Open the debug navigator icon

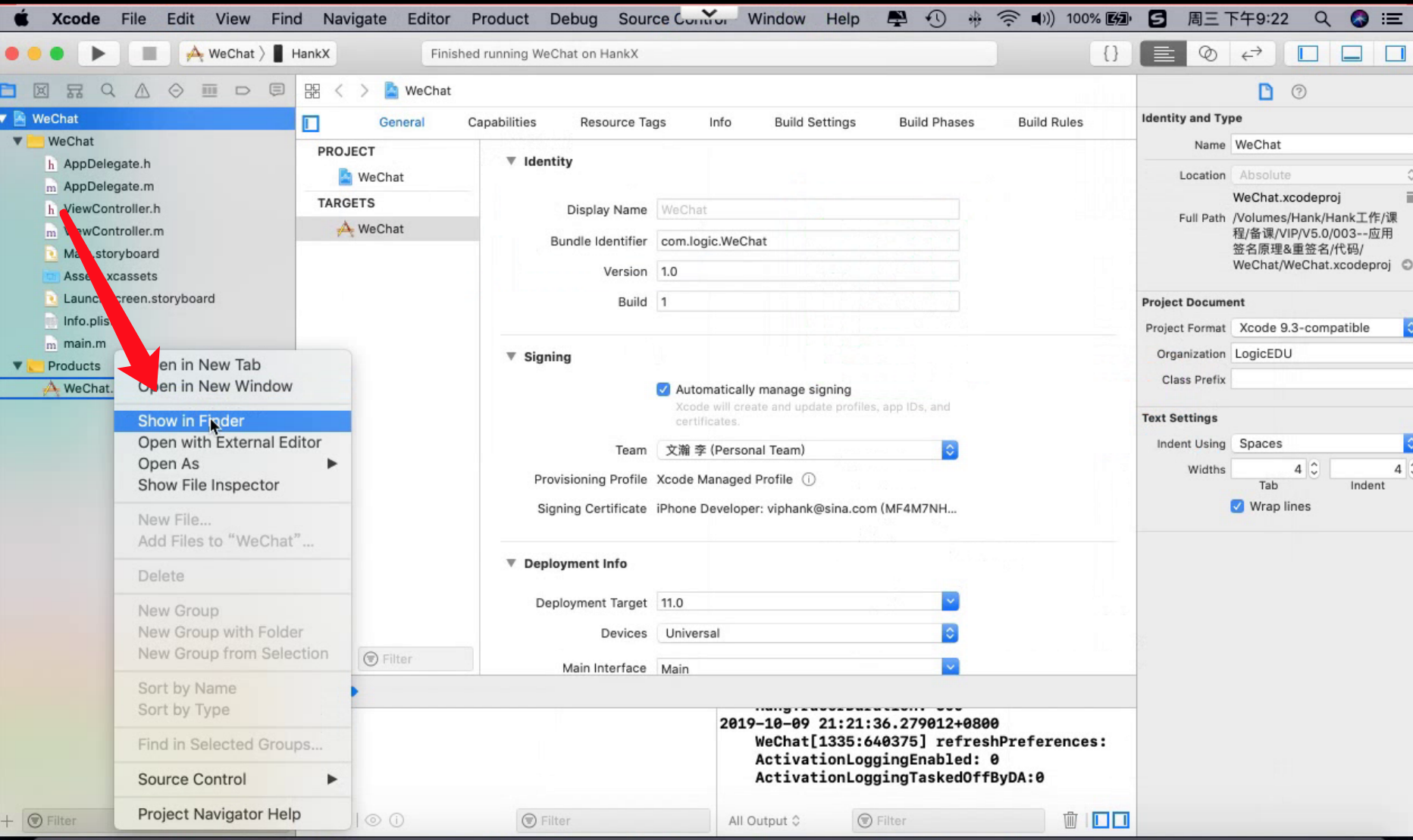[x=209, y=91]
